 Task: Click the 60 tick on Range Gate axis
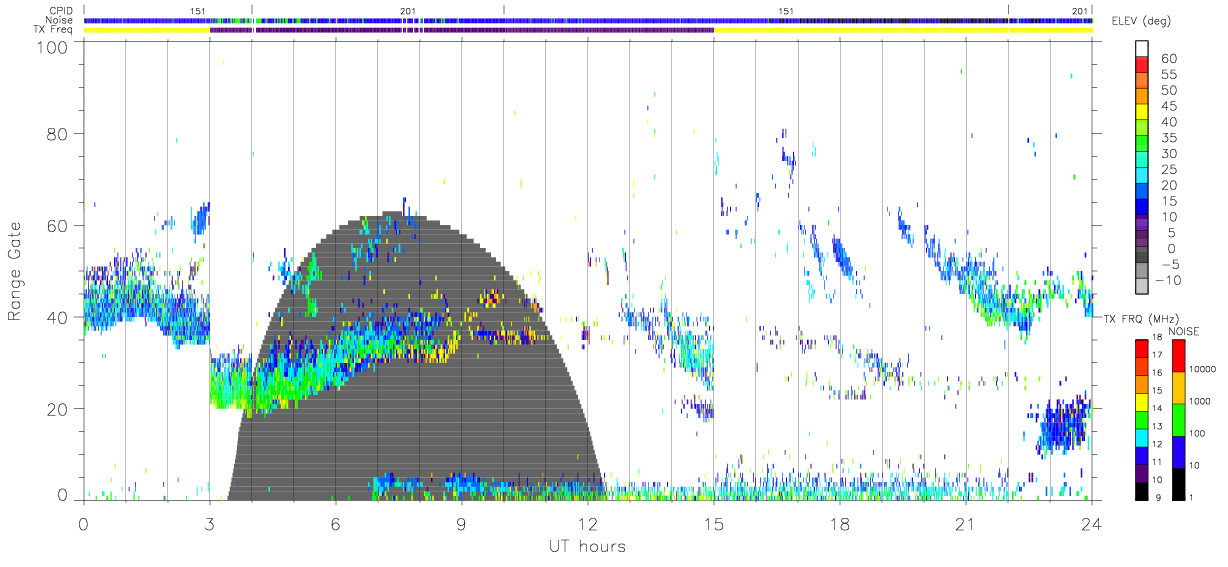point(56,226)
